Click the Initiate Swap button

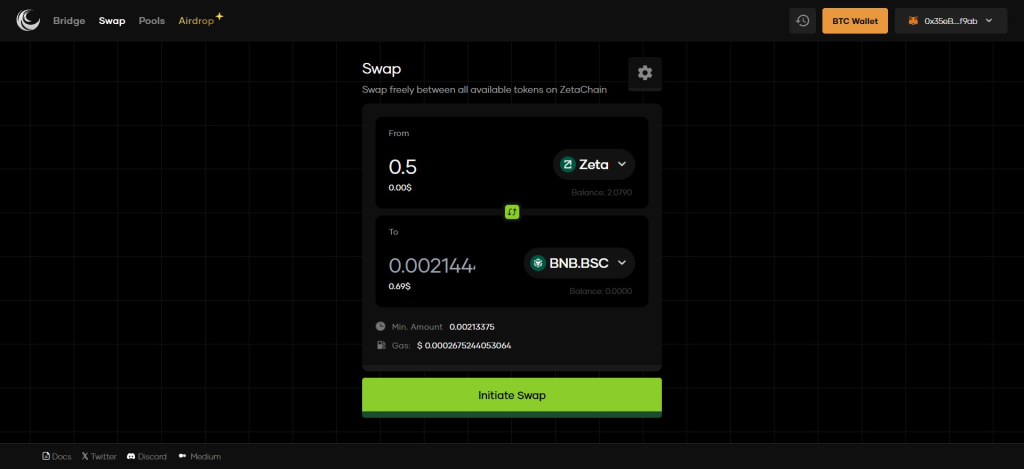tap(512, 395)
